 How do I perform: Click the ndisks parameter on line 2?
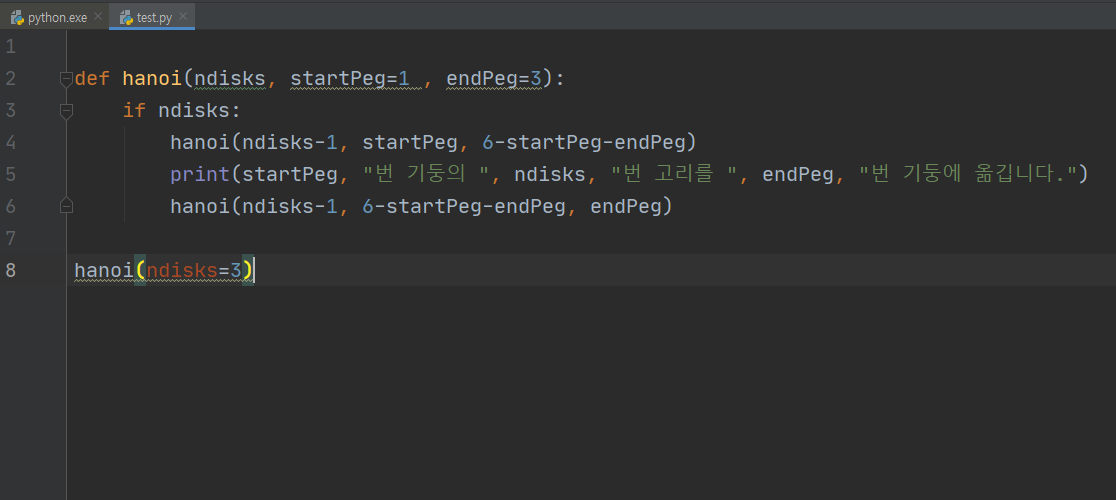[230, 78]
